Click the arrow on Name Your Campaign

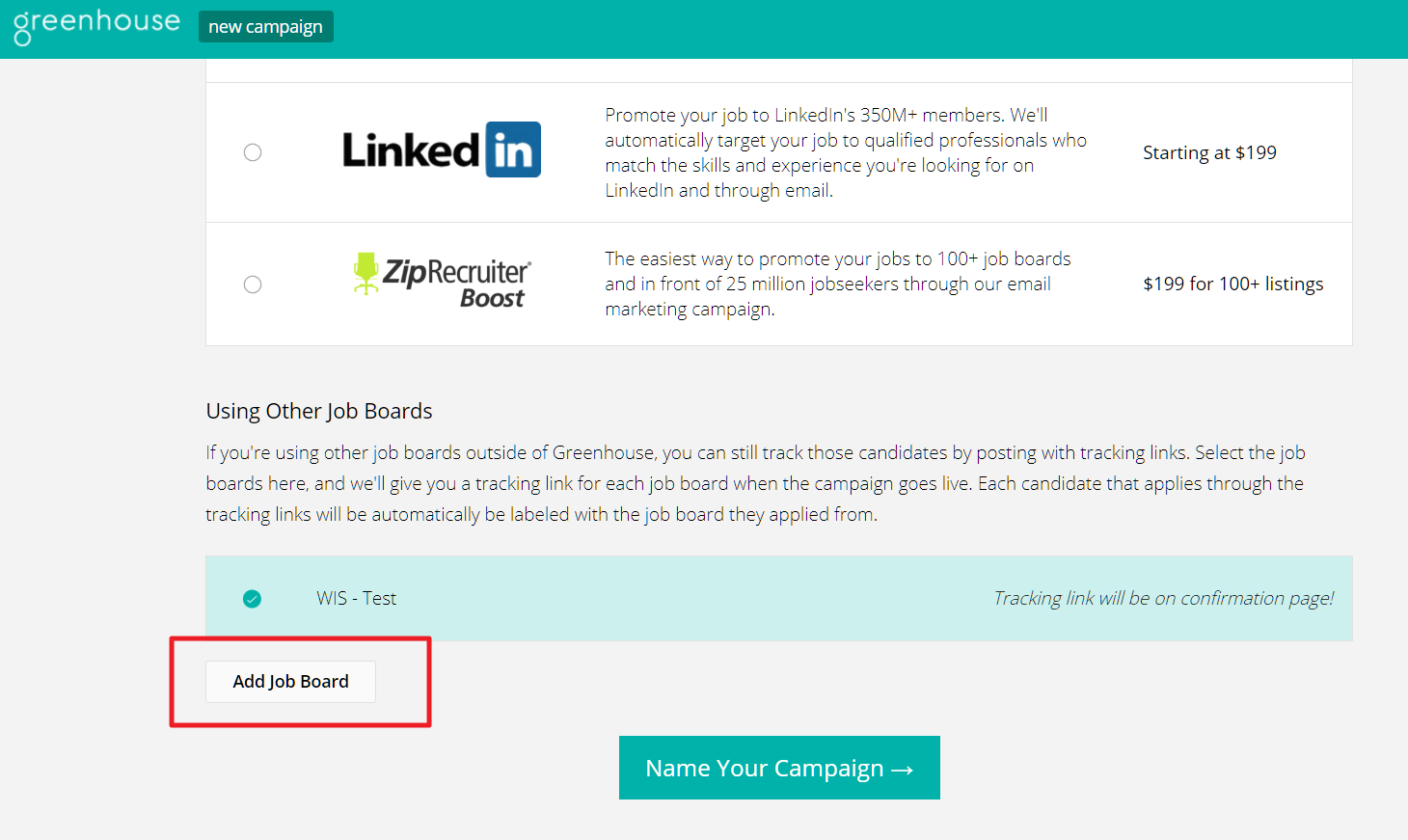[903, 770]
